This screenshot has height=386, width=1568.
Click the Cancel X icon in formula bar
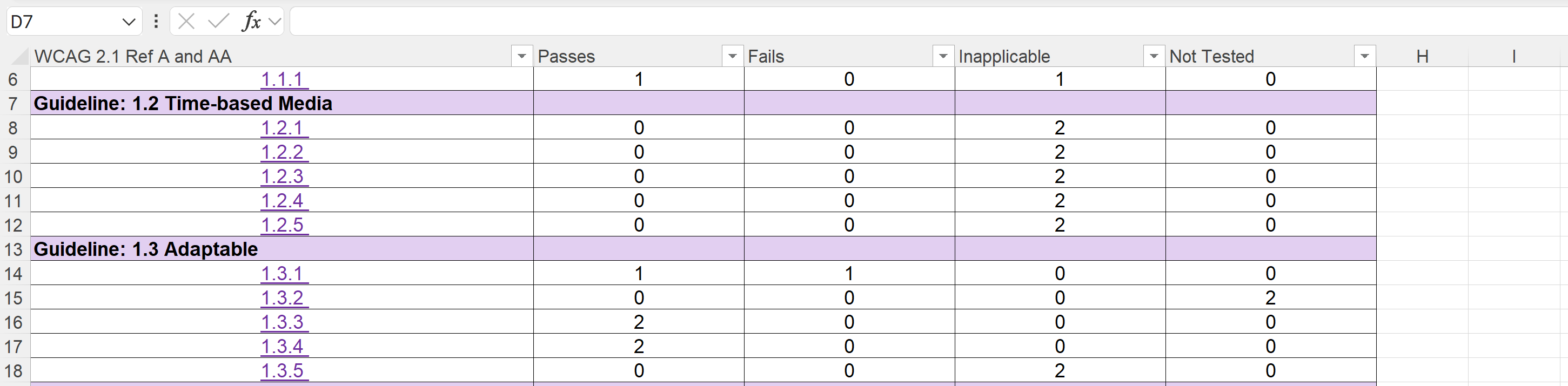tap(186, 22)
